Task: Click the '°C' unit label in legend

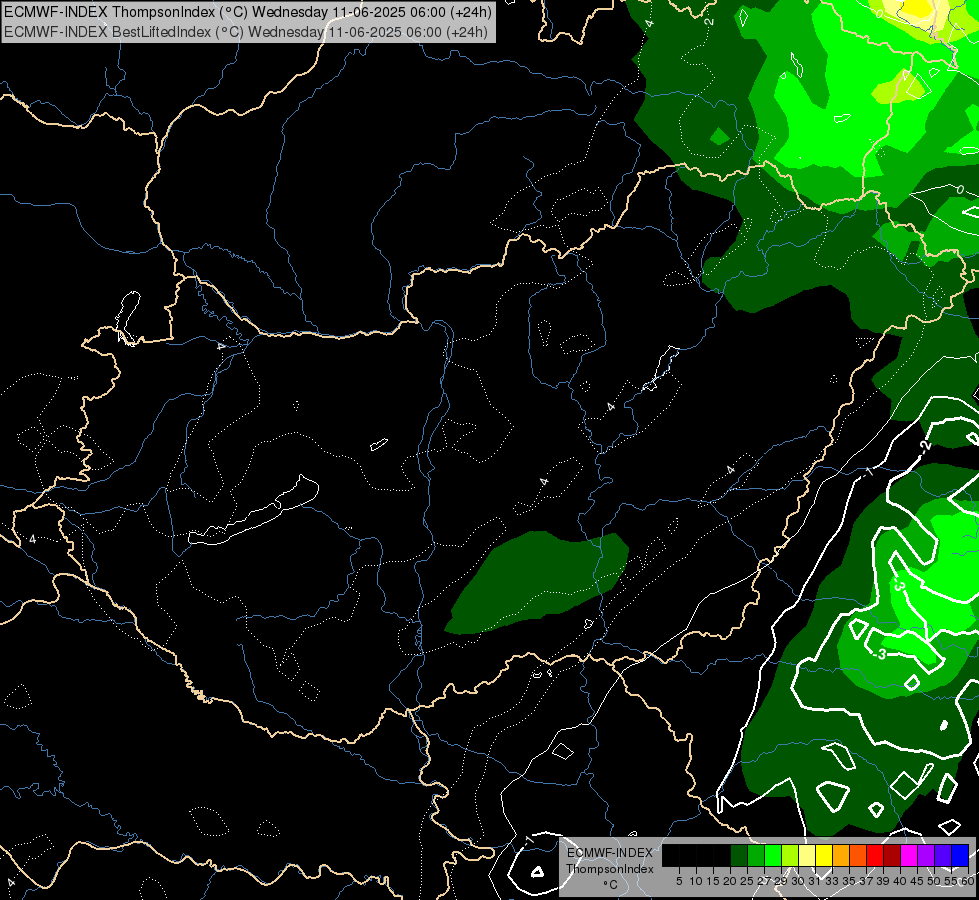Action: 610,884
